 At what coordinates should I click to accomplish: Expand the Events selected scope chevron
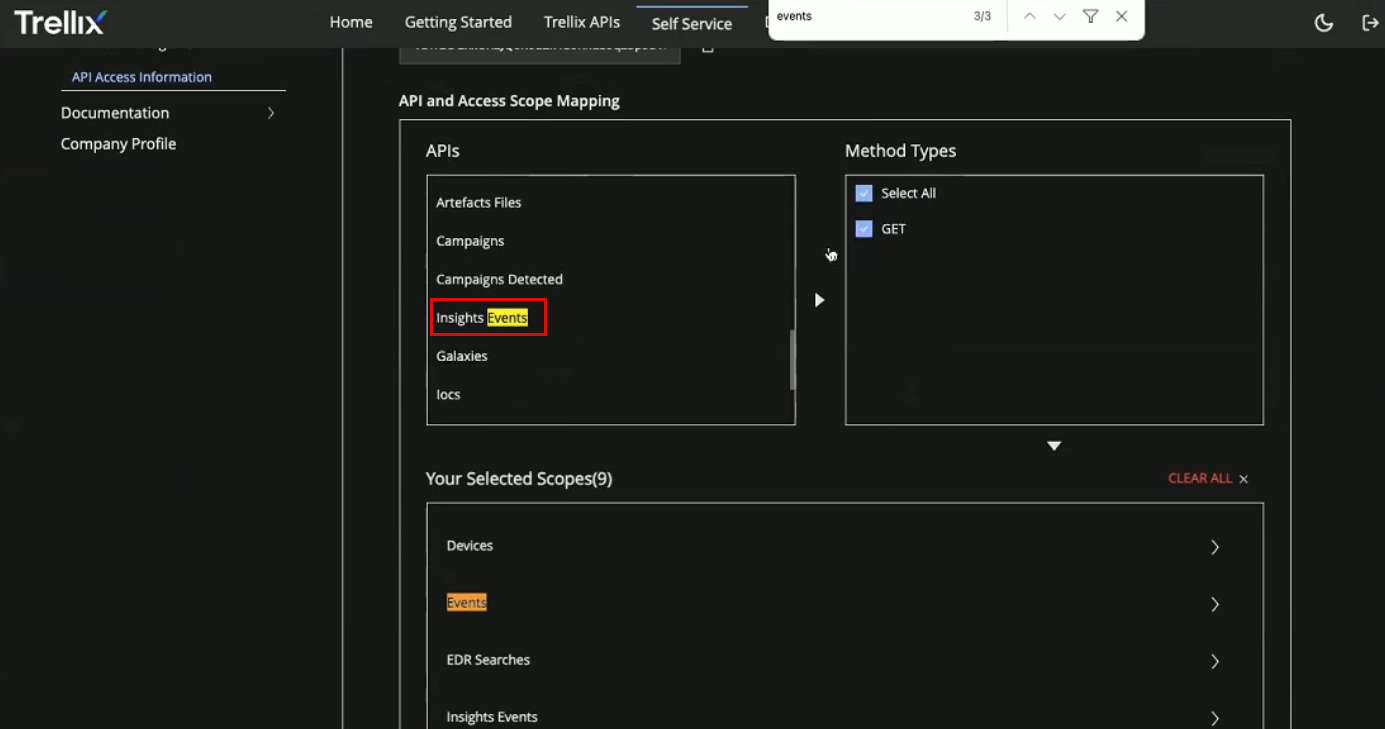pos(1215,604)
